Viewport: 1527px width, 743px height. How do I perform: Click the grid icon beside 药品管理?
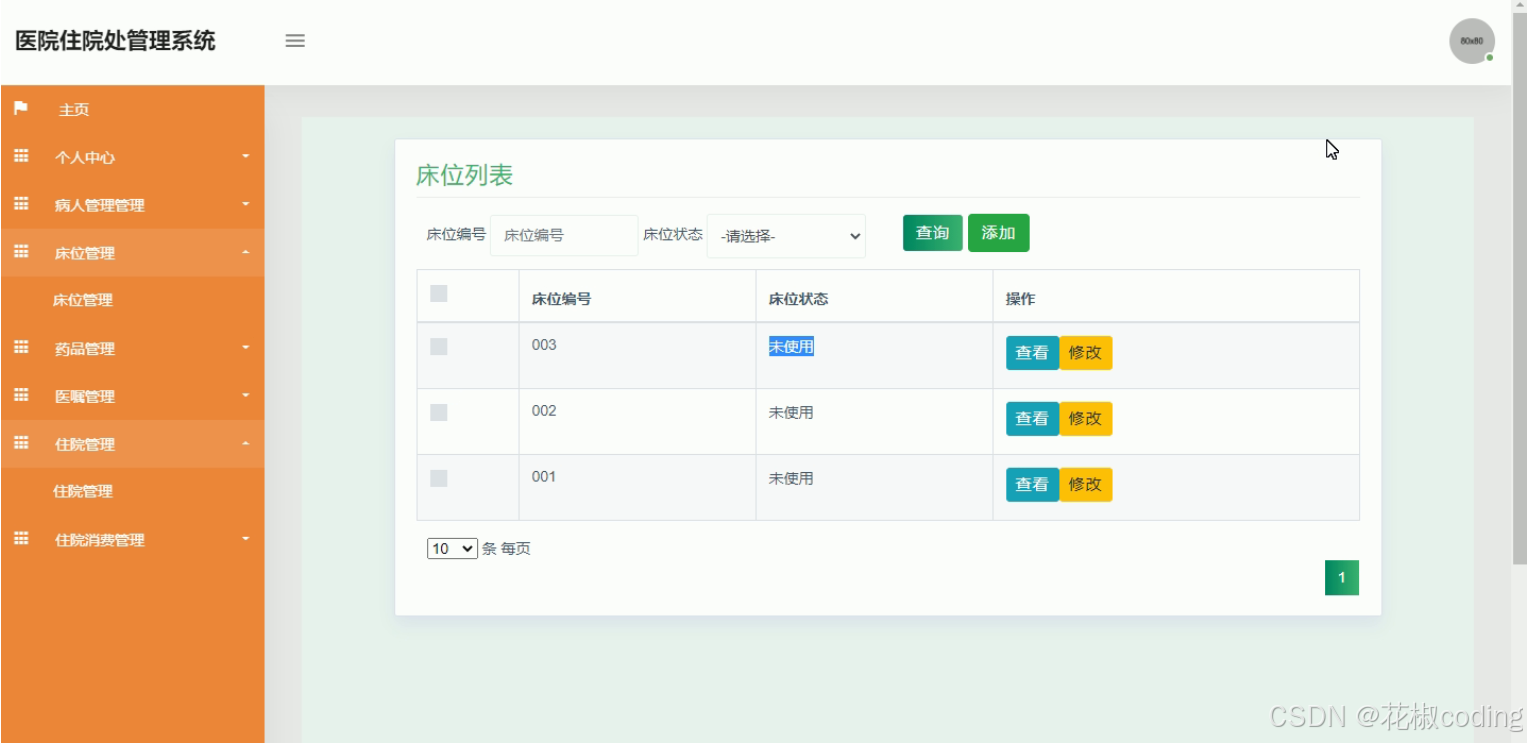click(x=20, y=348)
